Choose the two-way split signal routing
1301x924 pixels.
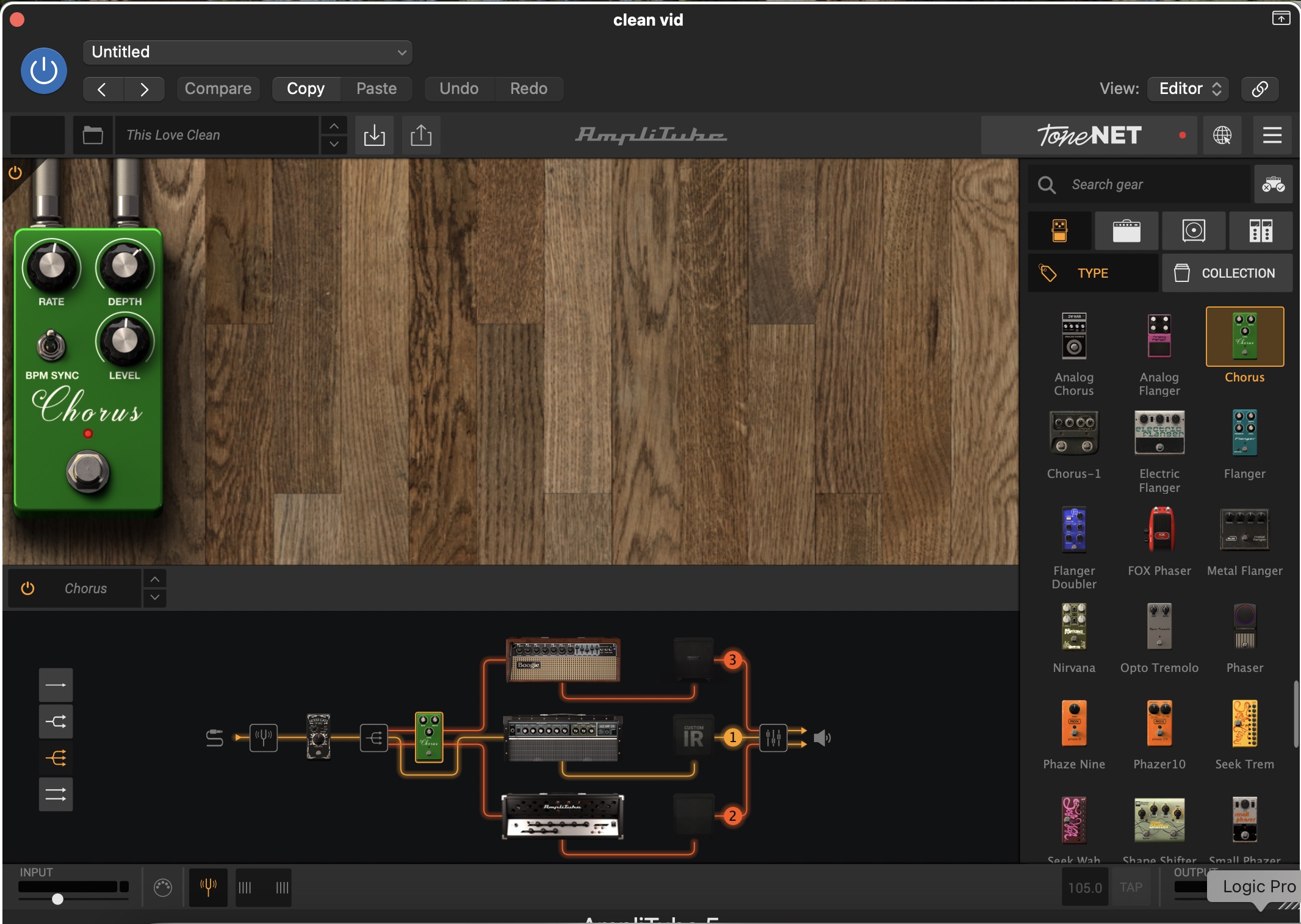point(56,721)
